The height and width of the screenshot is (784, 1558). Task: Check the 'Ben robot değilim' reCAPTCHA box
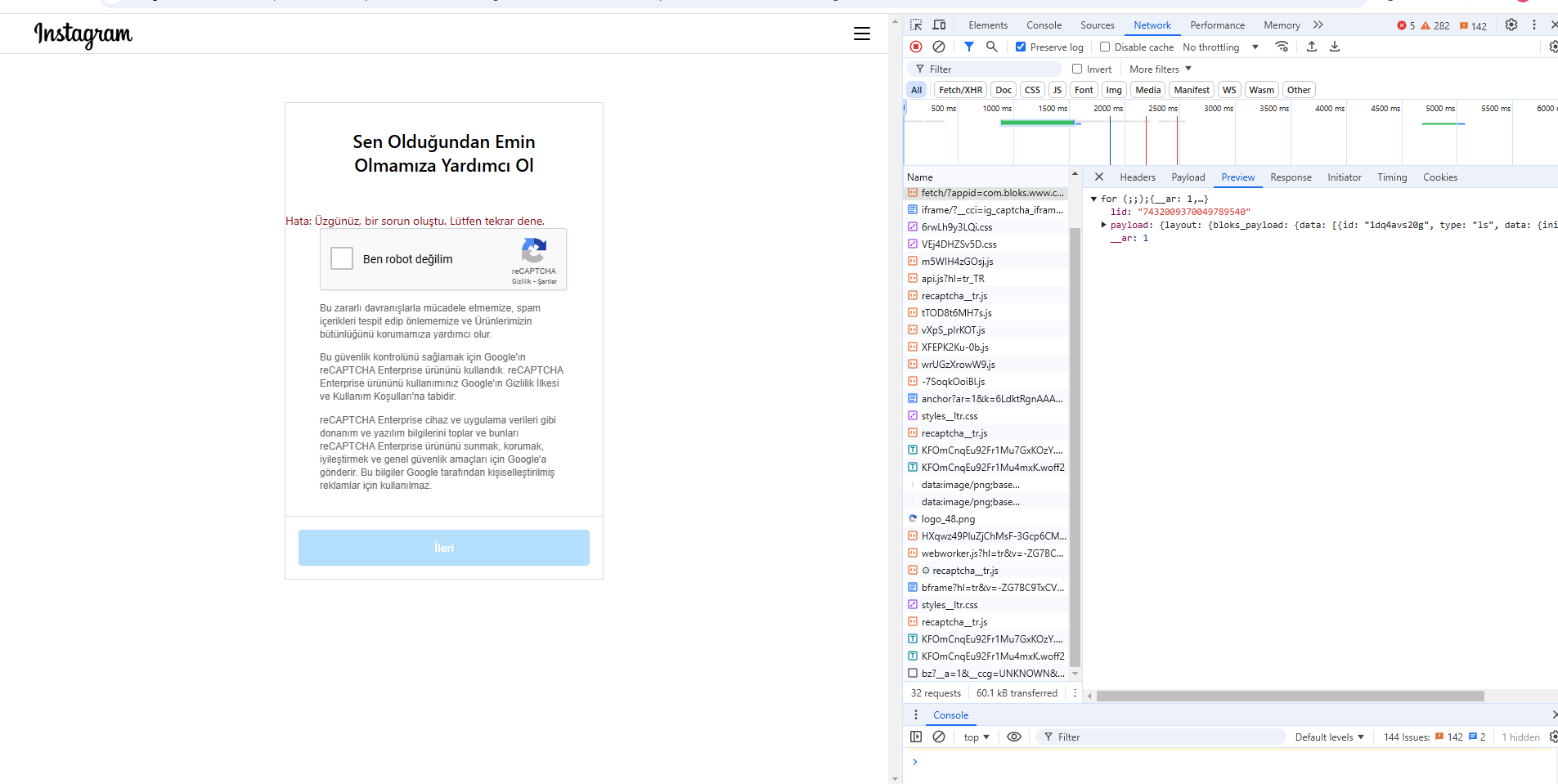click(342, 258)
